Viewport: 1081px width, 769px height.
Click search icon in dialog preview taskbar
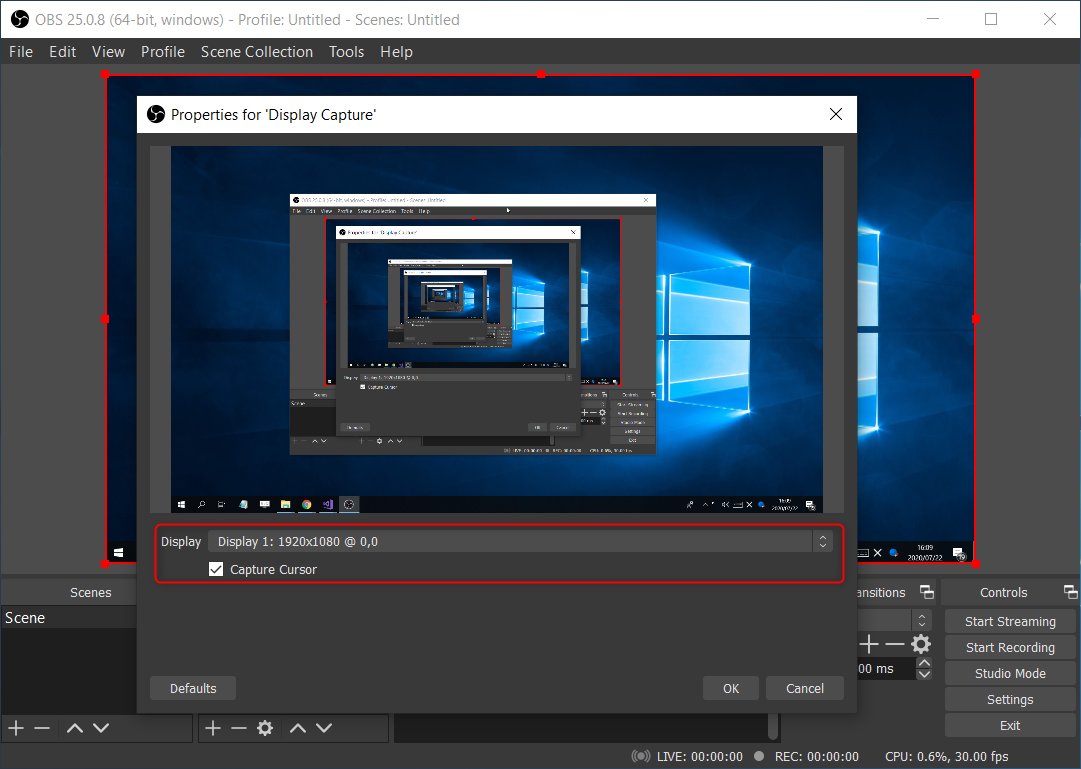click(x=201, y=505)
